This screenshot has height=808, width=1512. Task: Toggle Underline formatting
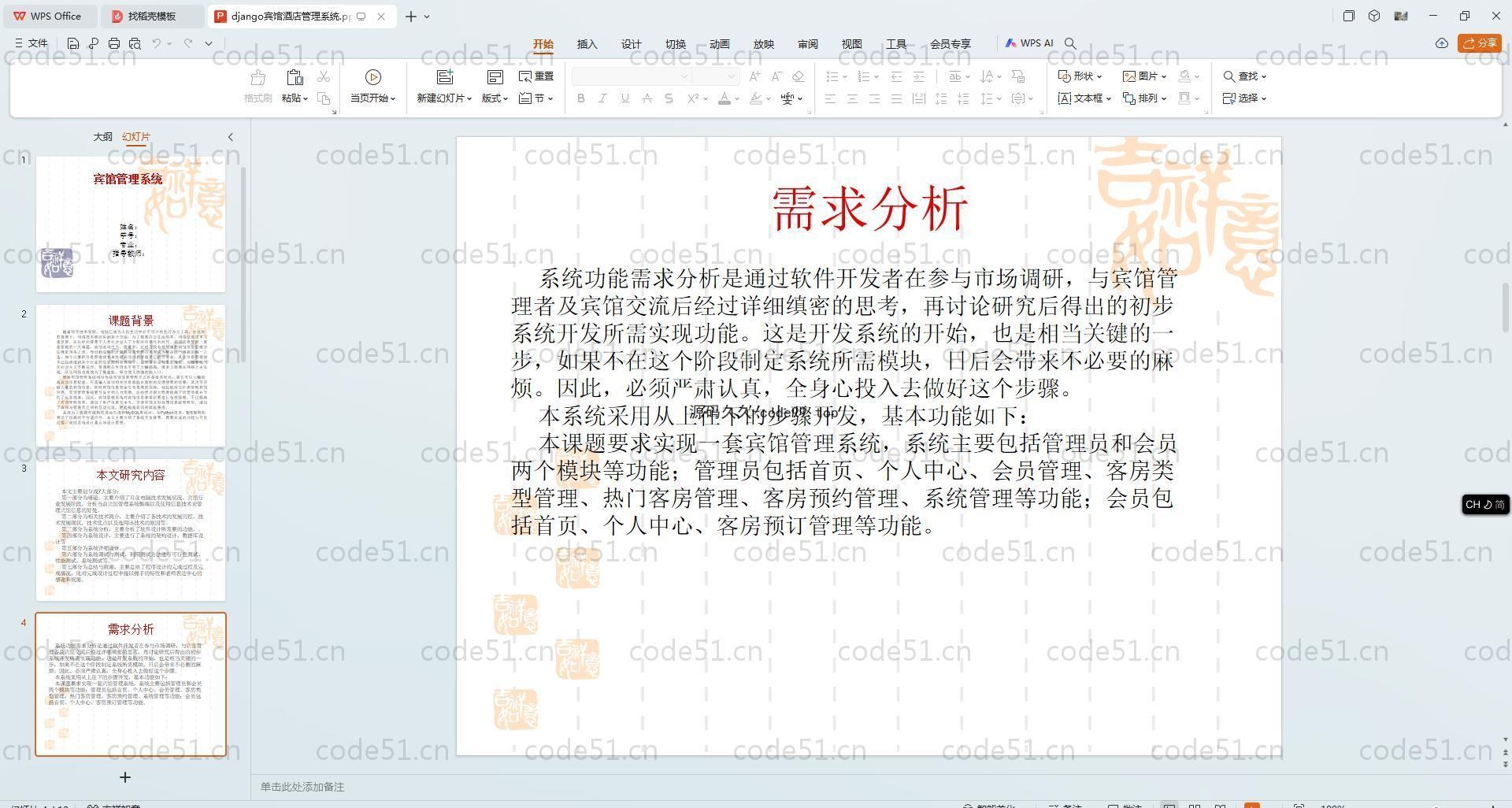tap(624, 98)
